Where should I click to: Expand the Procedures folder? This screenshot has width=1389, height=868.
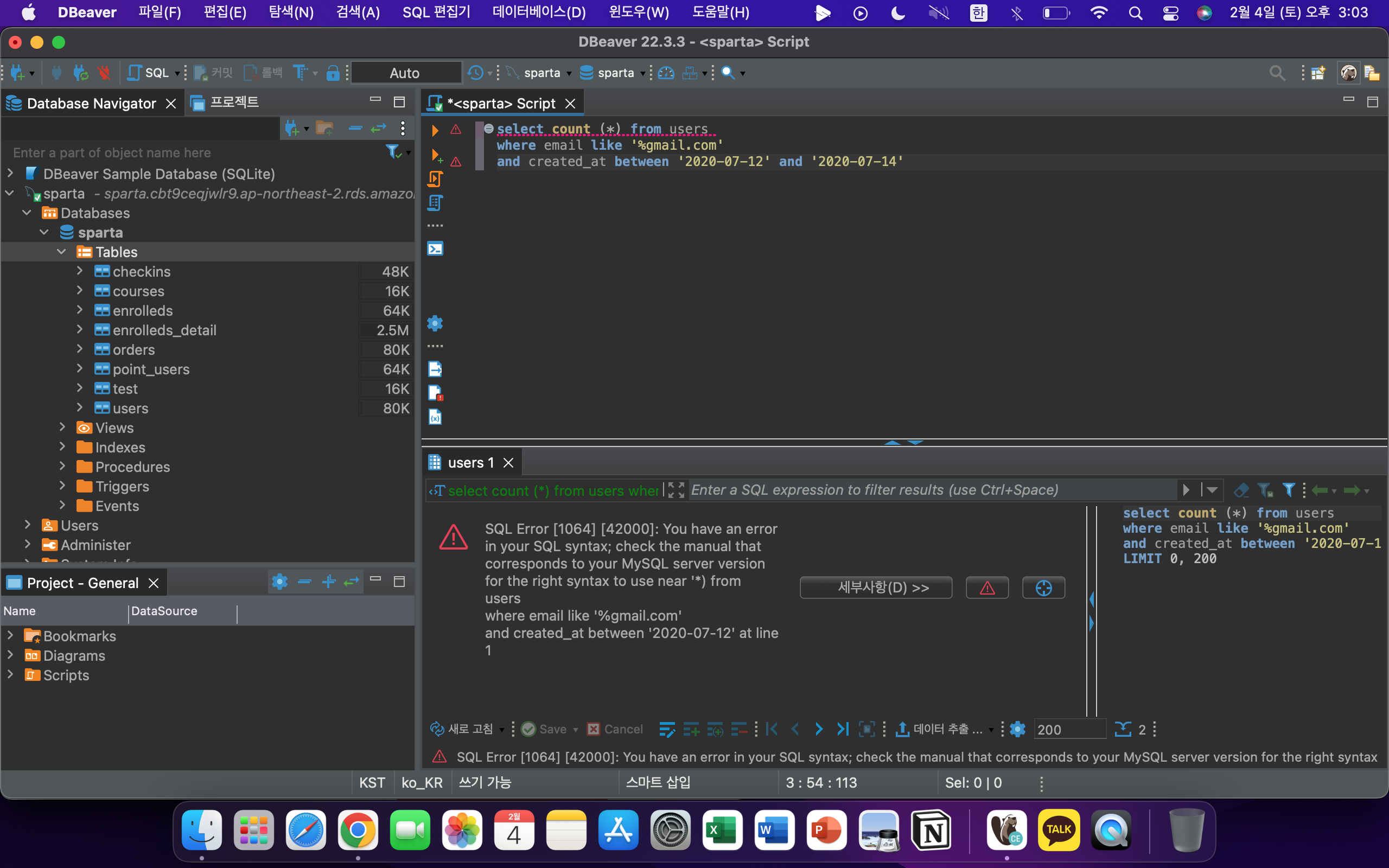[62, 466]
